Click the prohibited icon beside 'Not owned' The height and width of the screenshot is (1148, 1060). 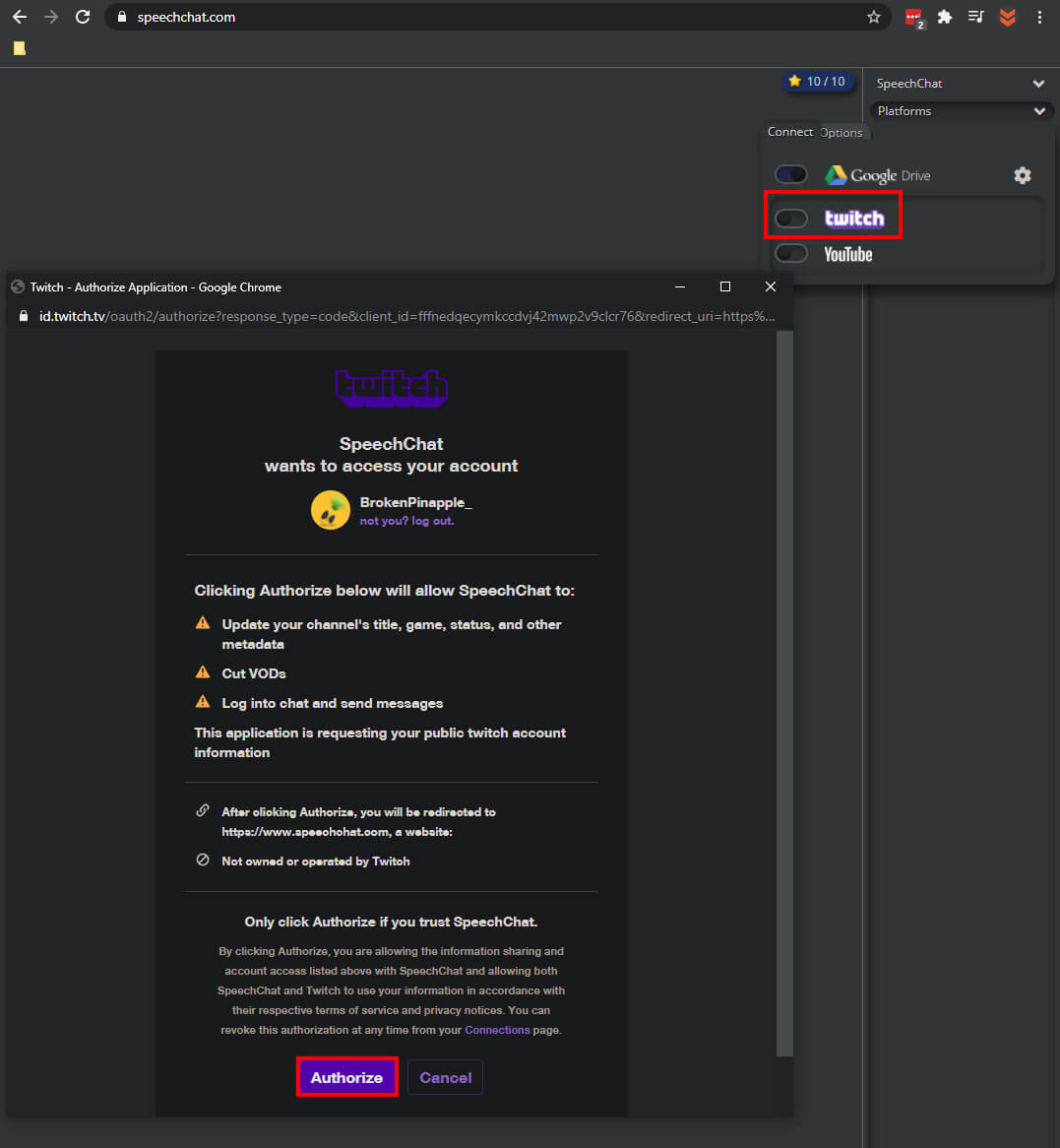pyautogui.click(x=203, y=861)
